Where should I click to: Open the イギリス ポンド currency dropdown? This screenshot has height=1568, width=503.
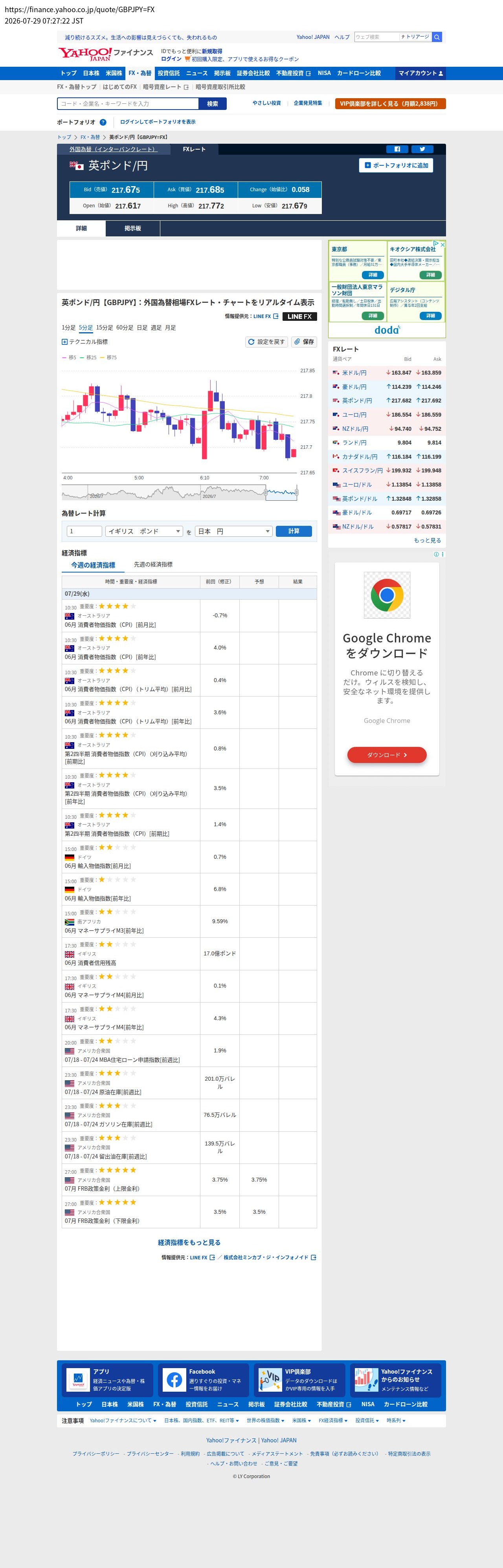[x=144, y=531]
